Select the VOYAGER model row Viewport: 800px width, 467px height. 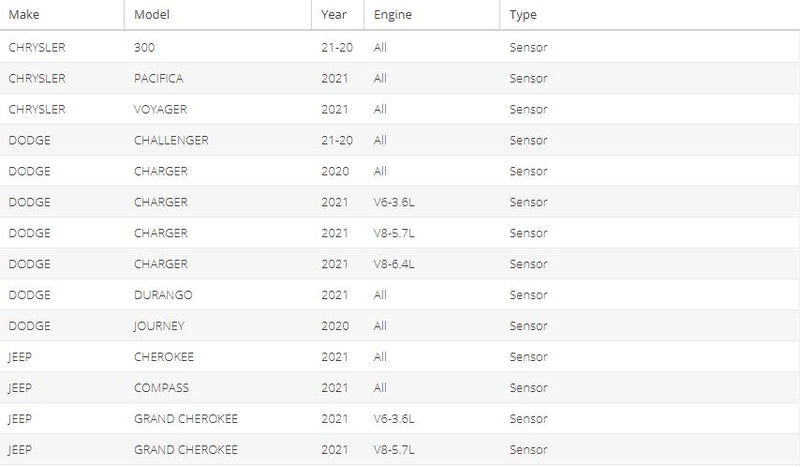pos(400,109)
